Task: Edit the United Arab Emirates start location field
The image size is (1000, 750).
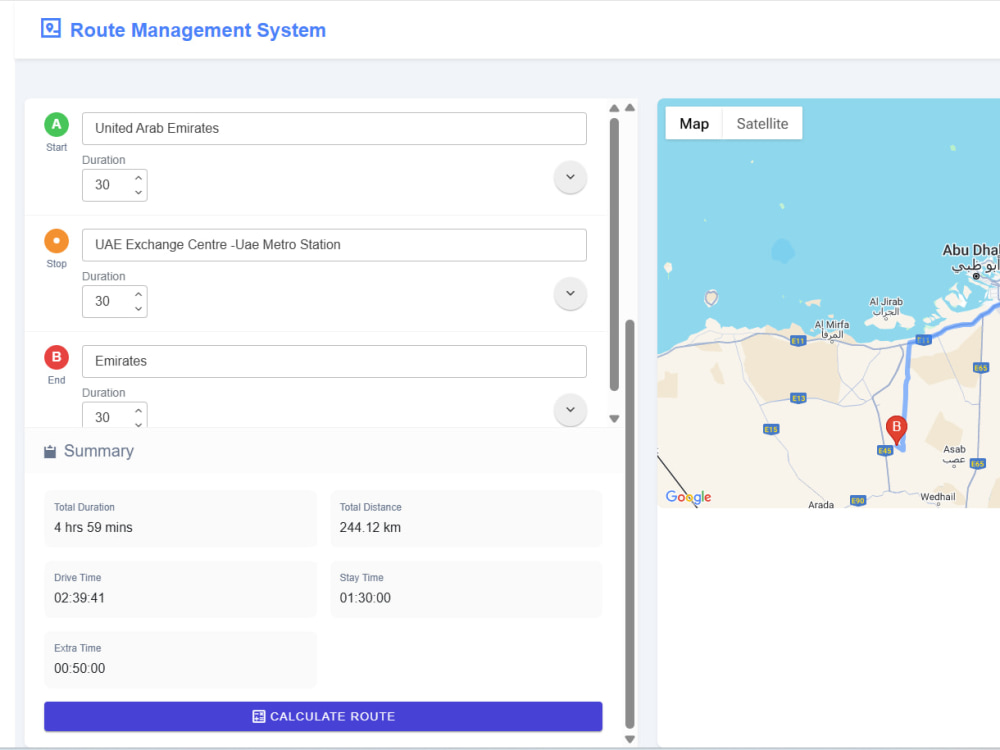Action: click(x=334, y=128)
